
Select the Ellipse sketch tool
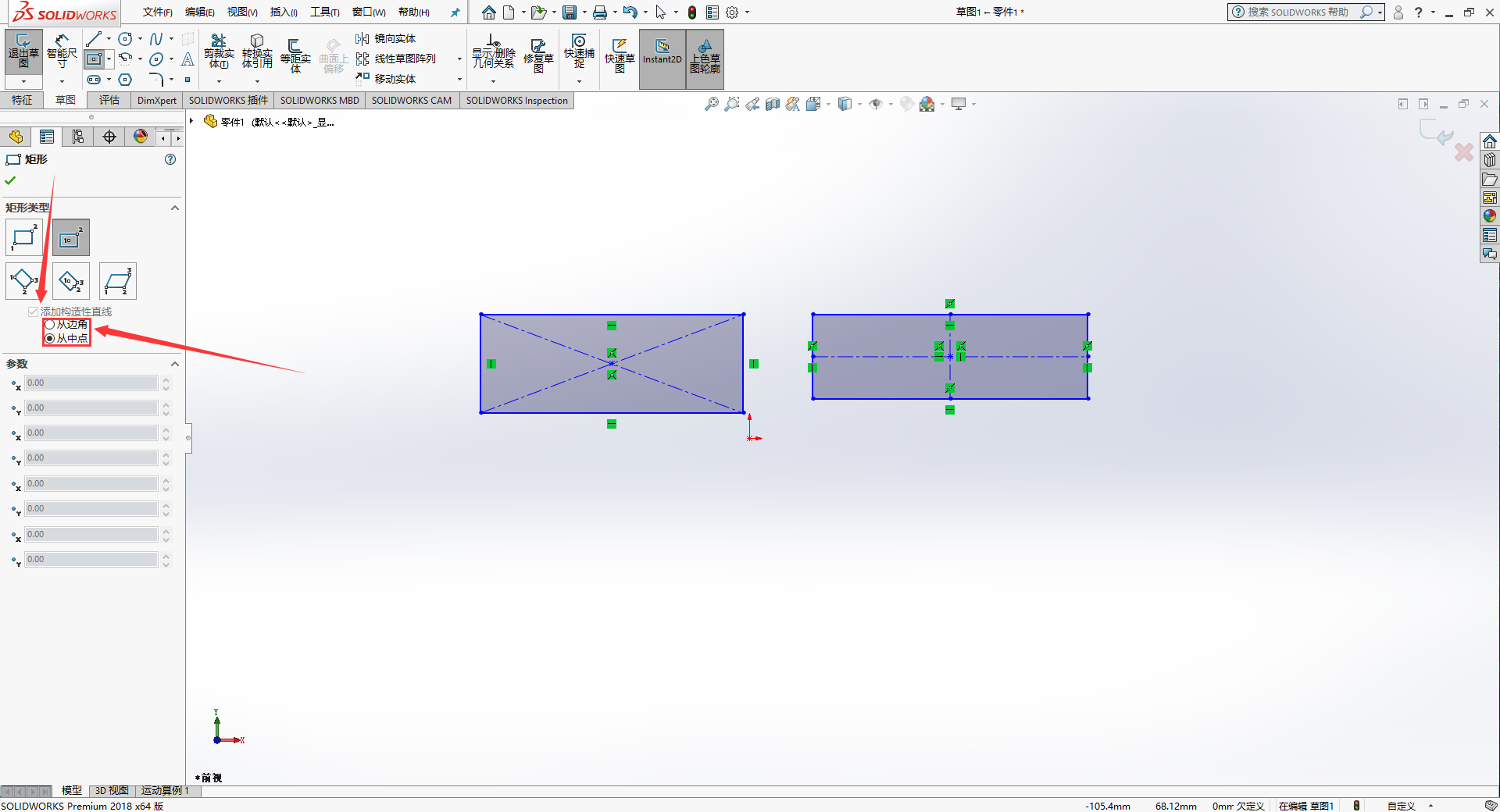tap(156, 59)
